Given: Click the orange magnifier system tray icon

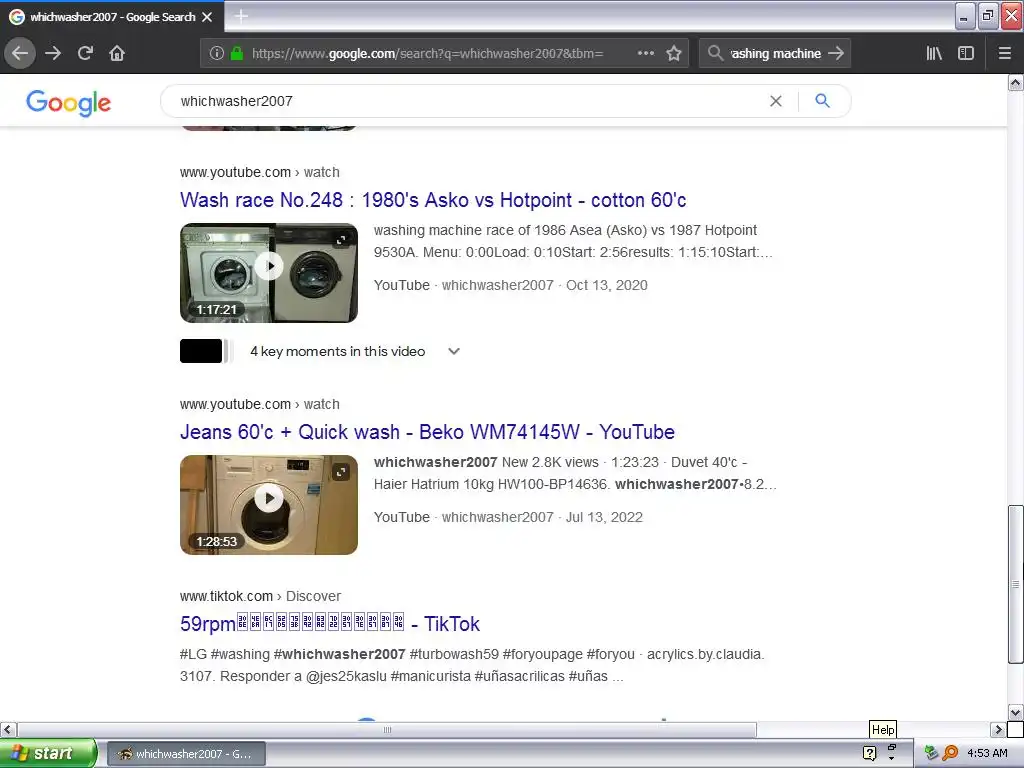Looking at the screenshot, I should click(950, 753).
